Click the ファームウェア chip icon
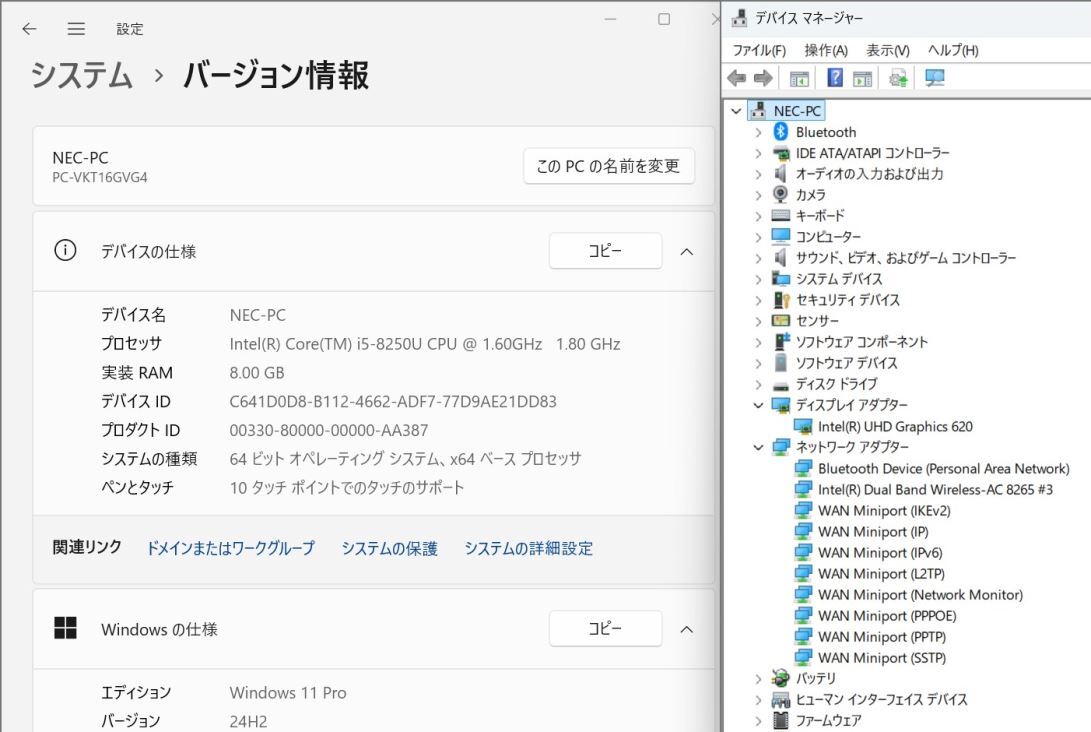 click(781, 720)
